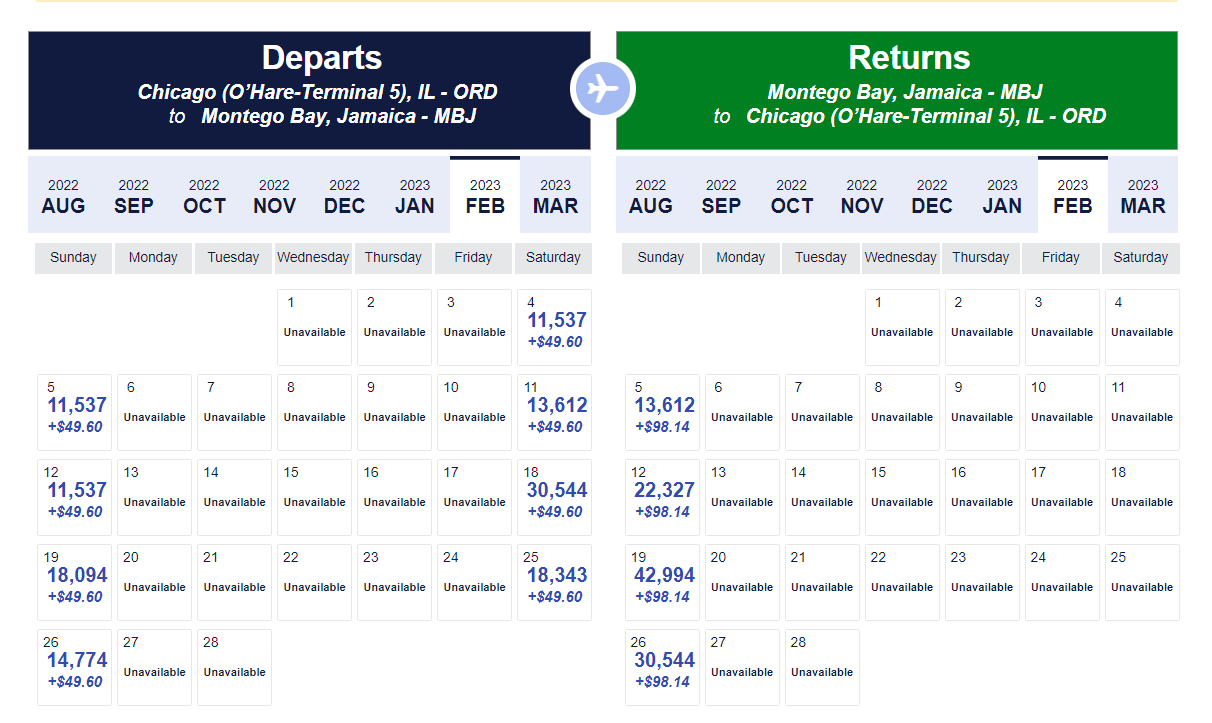
Task: Switch Departs calendar to NOV 2022
Action: tap(274, 196)
